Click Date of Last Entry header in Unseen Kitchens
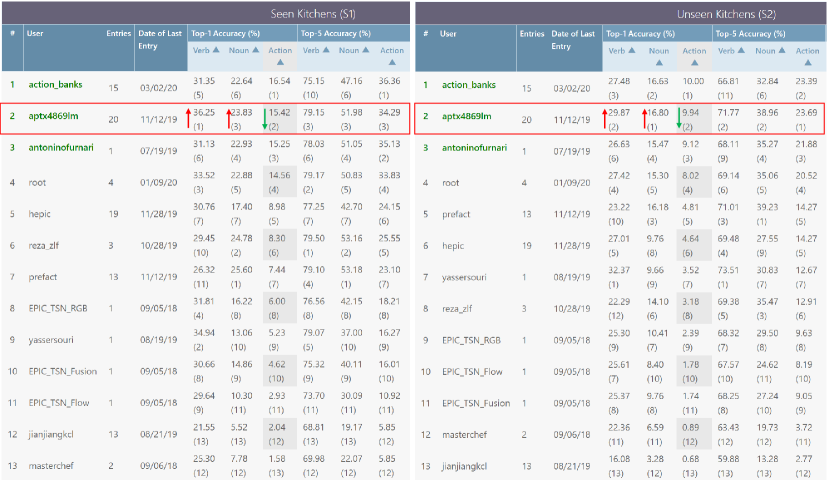 pos(573,39)
